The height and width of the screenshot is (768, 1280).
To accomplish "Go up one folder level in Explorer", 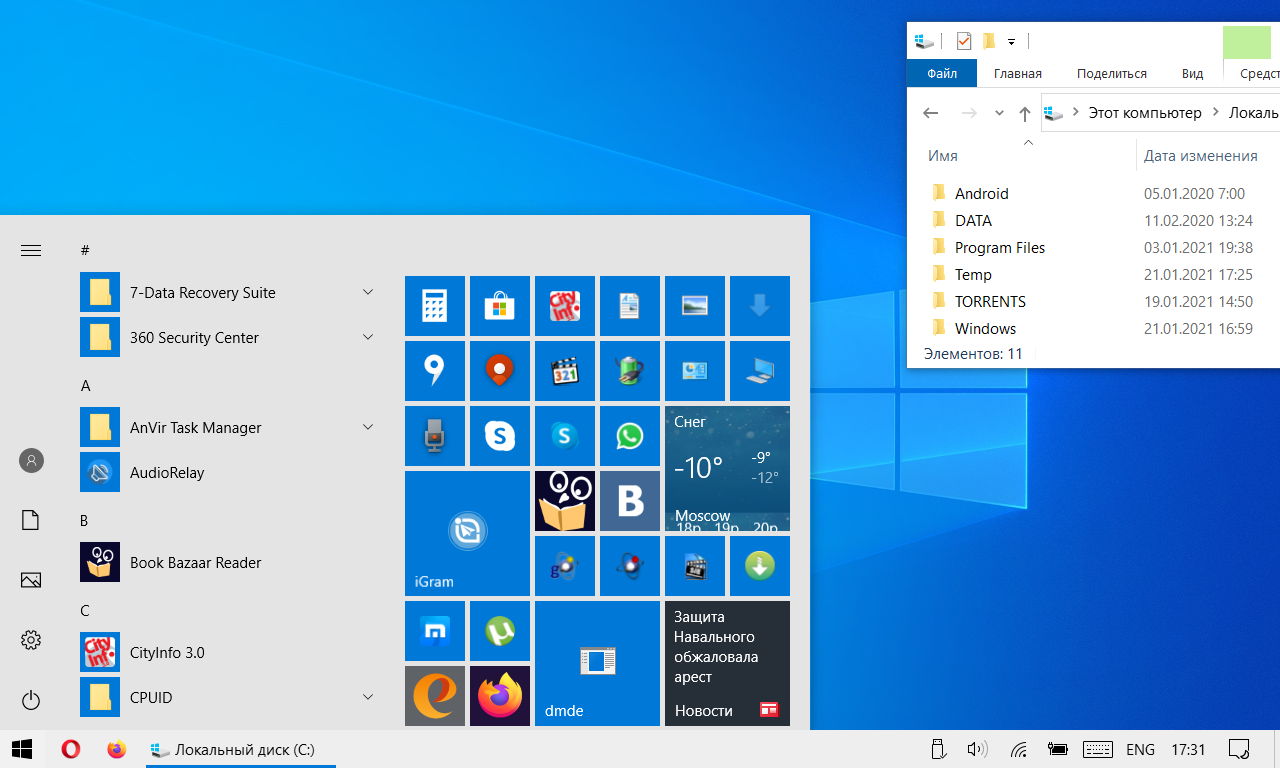I will (1024, 113).
